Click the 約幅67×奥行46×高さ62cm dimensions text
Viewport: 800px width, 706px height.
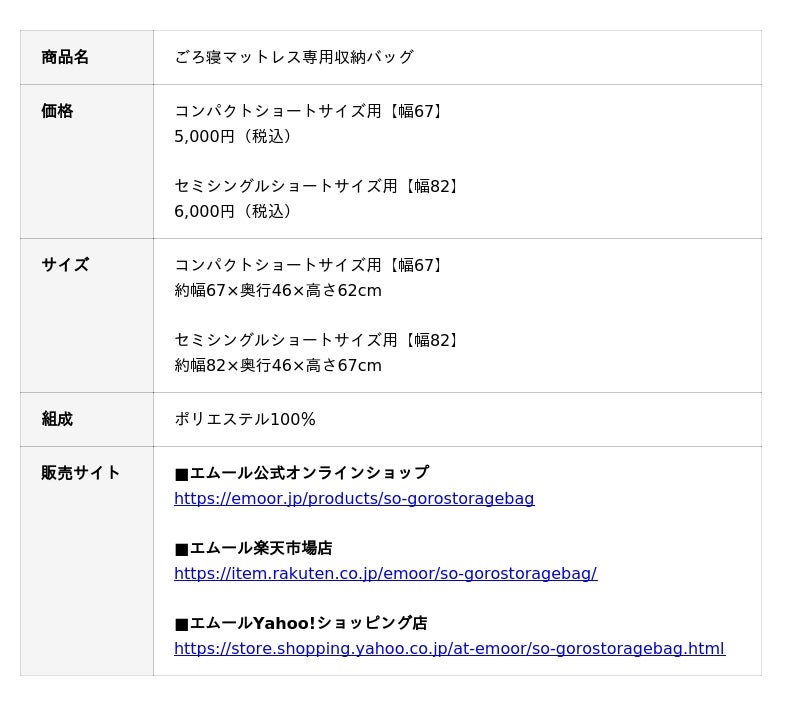point(278,290)
